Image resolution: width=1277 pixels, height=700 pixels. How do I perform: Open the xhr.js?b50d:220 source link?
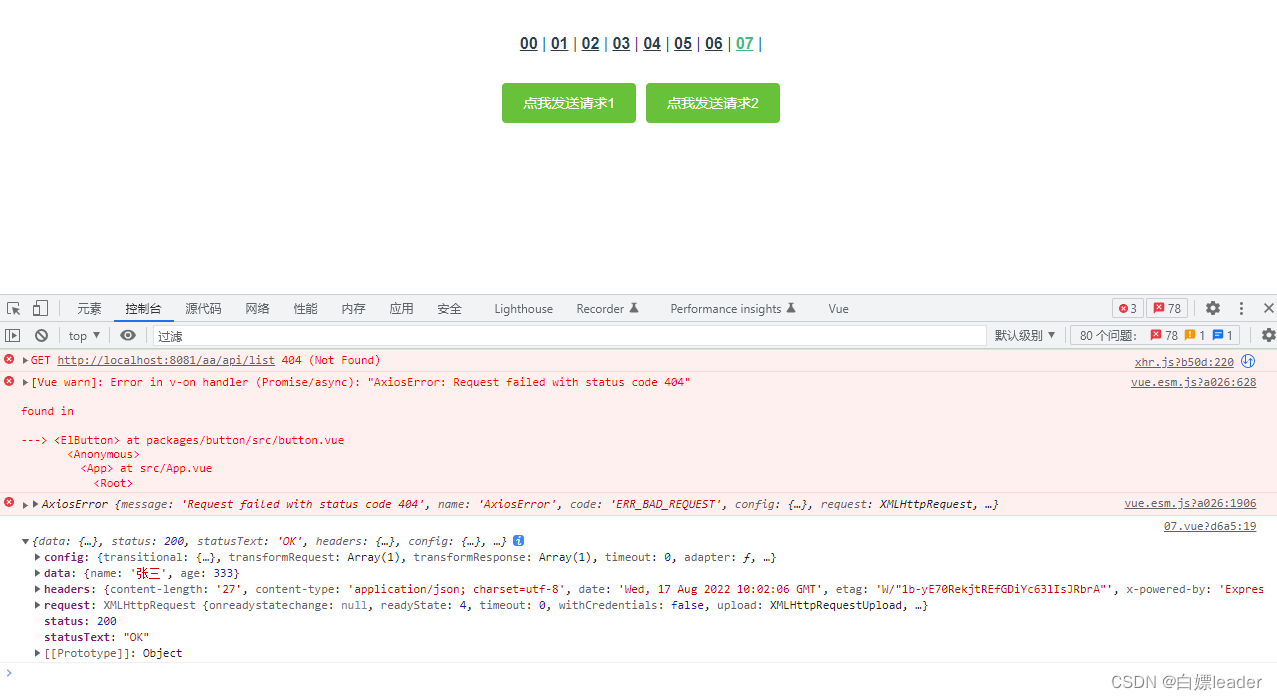(x=1183, y=362)
